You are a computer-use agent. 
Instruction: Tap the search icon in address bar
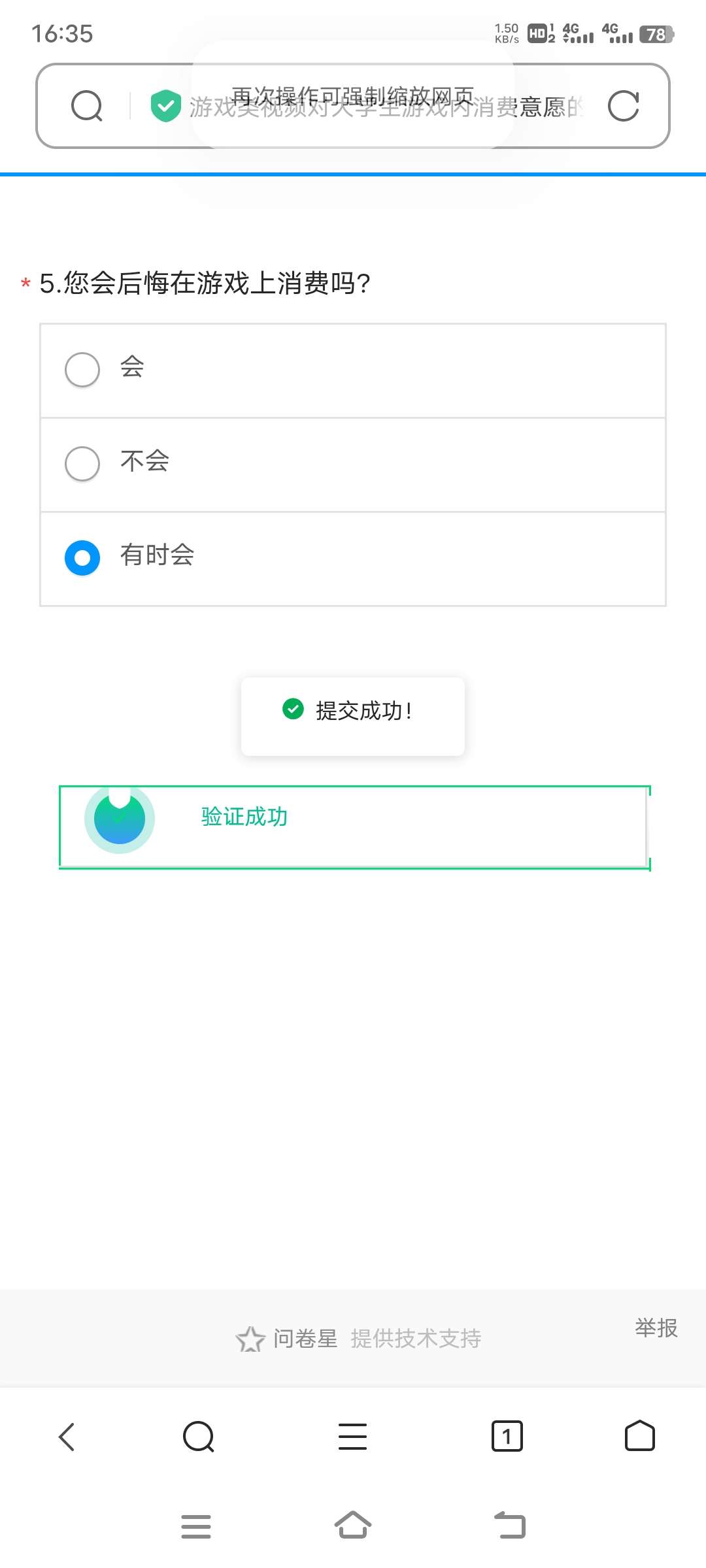[87, 106]
